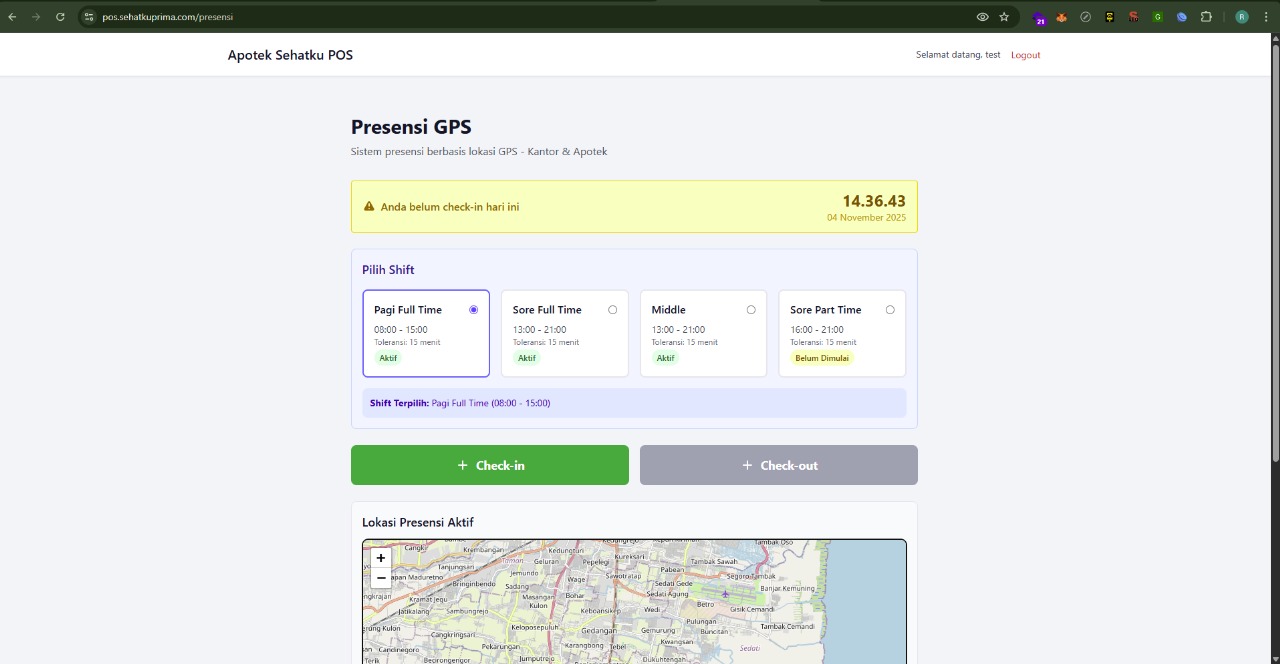
Task: Open the Apotek Sehatku POS home title
Action: tap(290, 55)
